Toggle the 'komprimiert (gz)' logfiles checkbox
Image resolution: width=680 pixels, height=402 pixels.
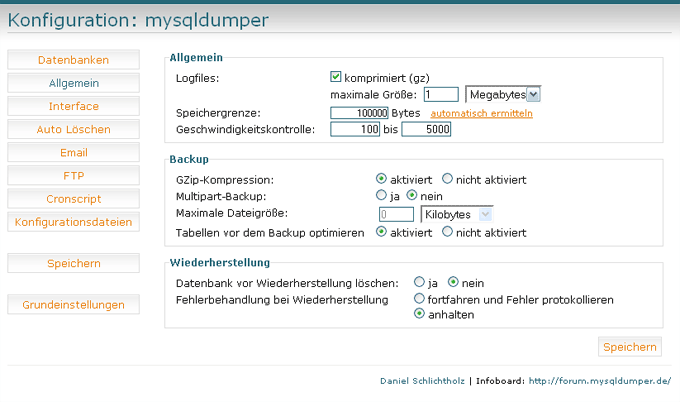click(336, 77)
